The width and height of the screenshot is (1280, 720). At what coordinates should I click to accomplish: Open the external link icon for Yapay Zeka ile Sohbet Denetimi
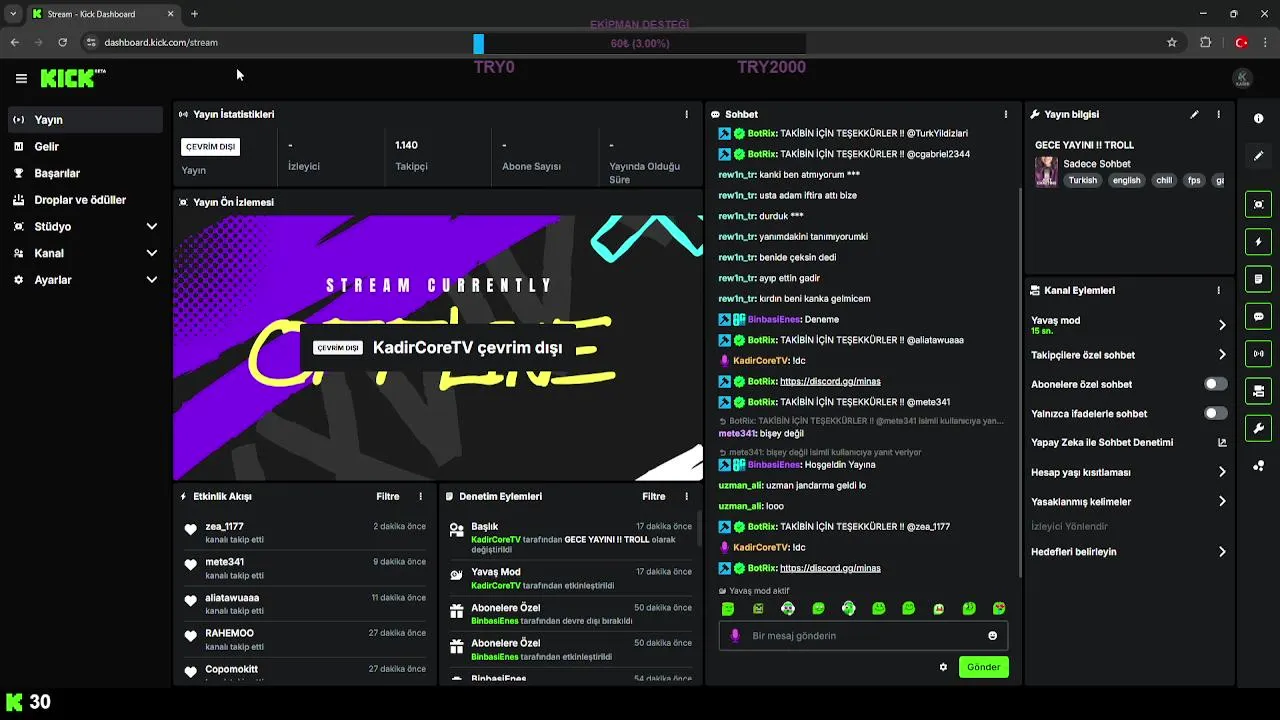1222,442
